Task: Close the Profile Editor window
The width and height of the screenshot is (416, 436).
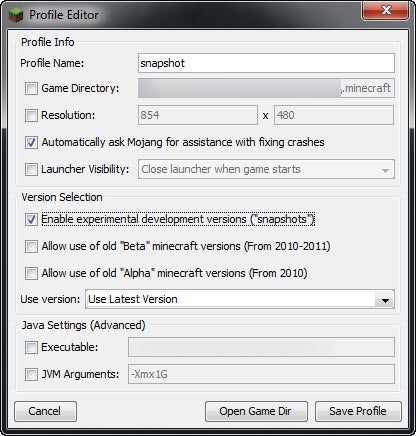Action: 386,10
